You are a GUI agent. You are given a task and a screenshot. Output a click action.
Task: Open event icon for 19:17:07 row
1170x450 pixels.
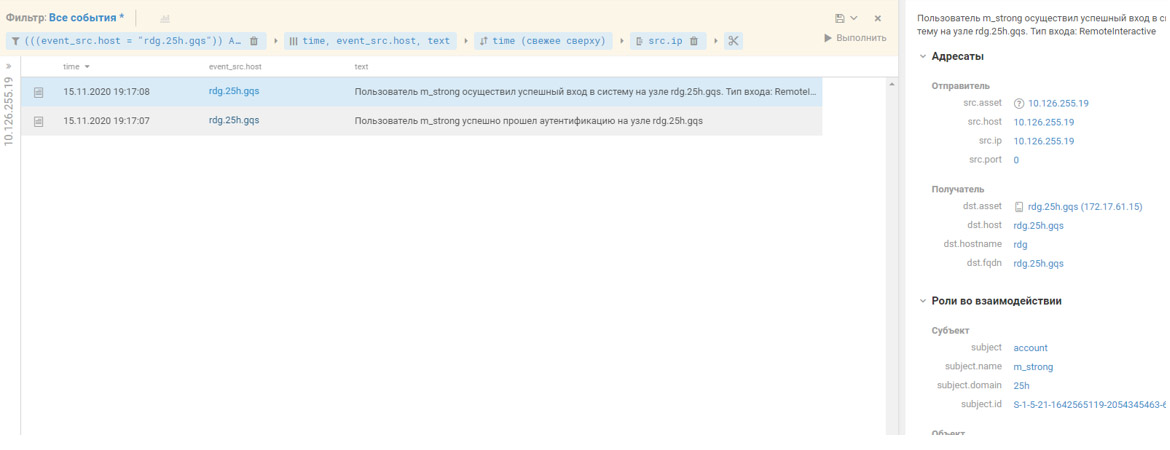tap(39, 120)
